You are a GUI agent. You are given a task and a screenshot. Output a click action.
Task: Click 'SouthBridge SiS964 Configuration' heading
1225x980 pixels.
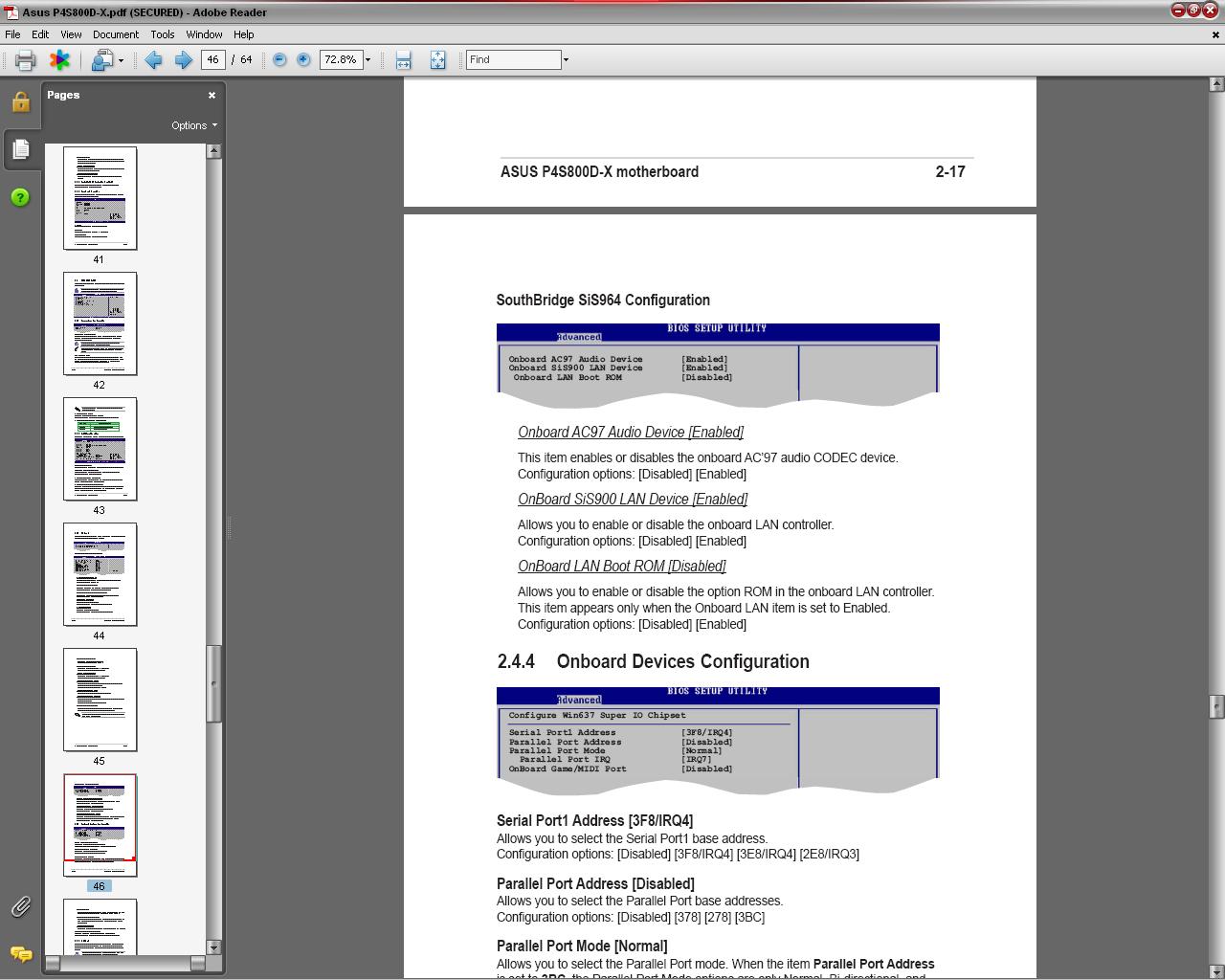(x=603, y=300)
